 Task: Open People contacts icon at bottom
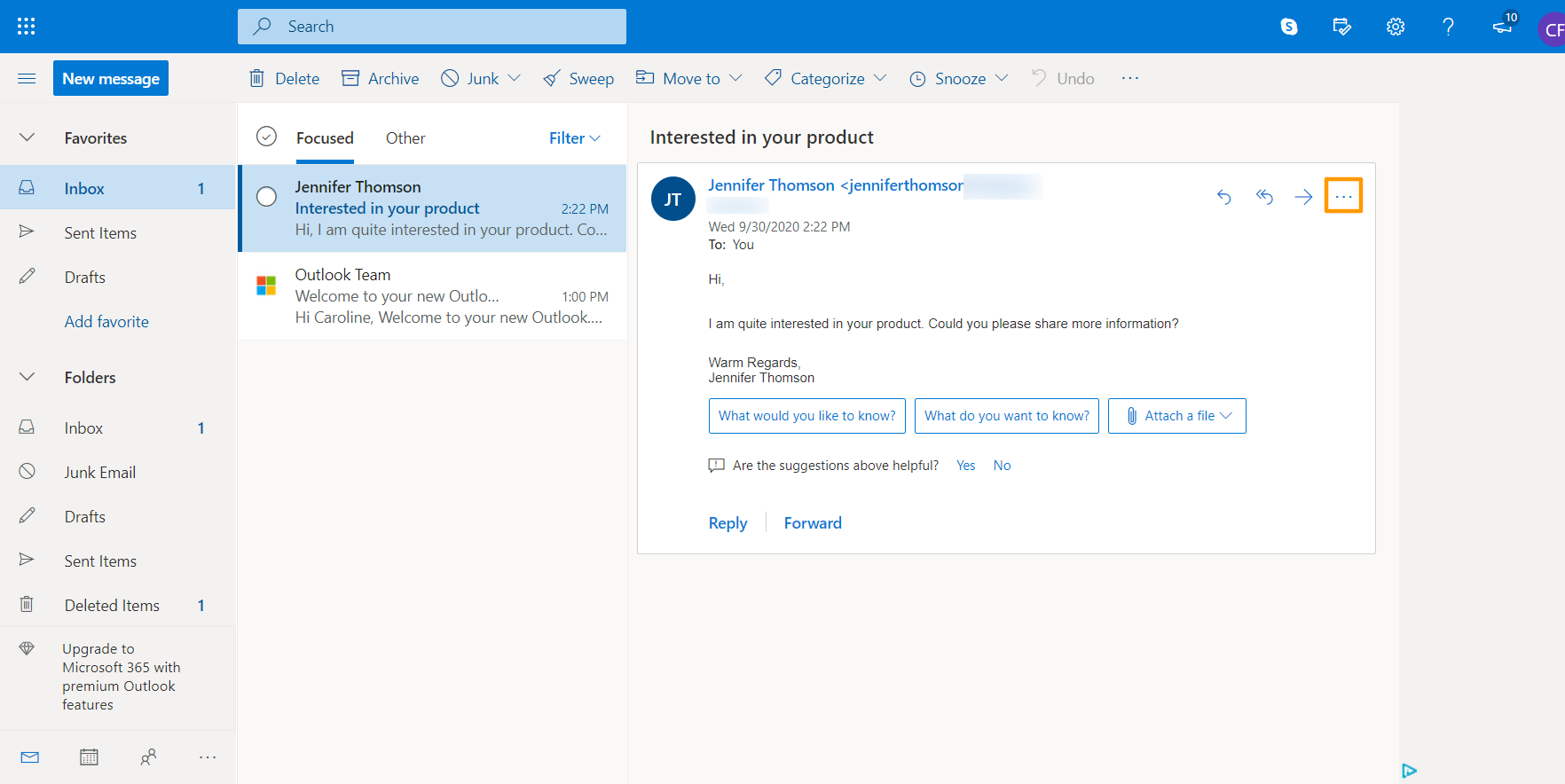tap(148, 757)
